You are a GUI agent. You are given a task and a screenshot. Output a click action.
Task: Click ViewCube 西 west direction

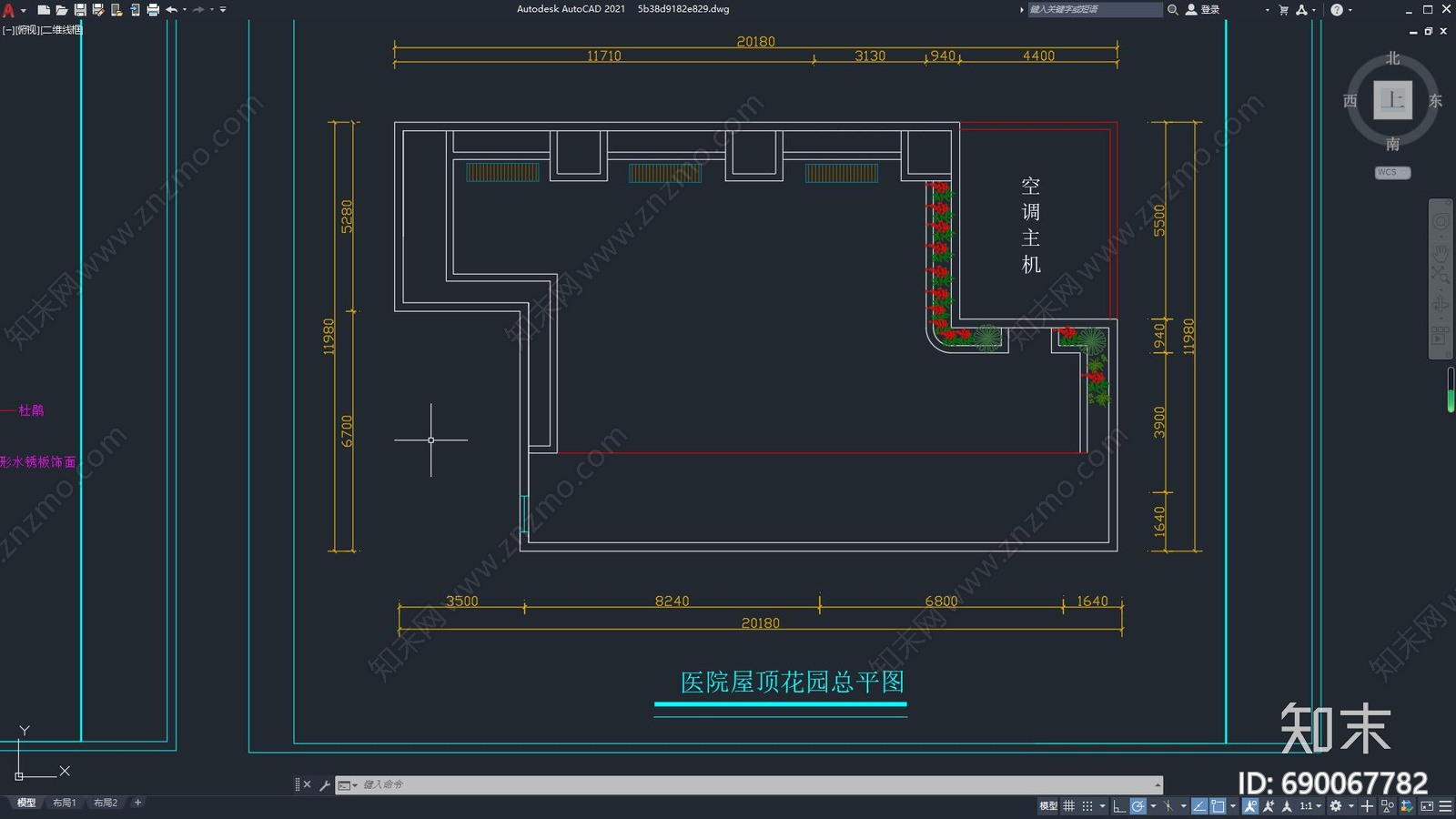pyautogui.click(x=1350, y=100)
